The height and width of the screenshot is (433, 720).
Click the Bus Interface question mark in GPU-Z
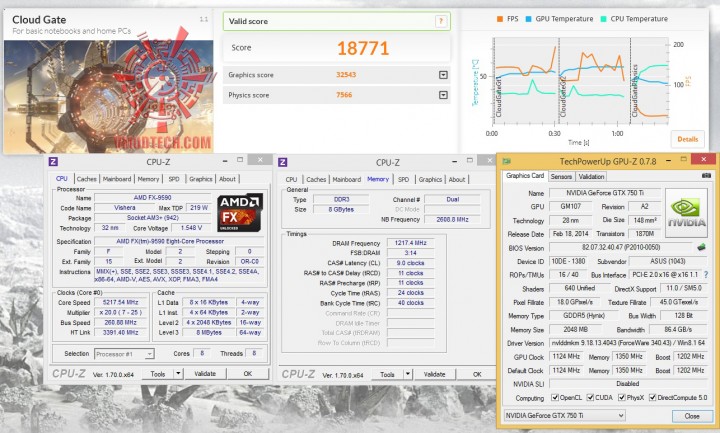pos(706,275)
